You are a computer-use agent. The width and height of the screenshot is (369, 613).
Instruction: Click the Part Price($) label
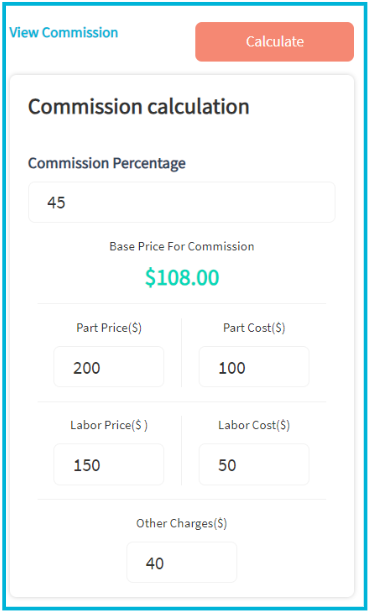(x=109, y=328)
